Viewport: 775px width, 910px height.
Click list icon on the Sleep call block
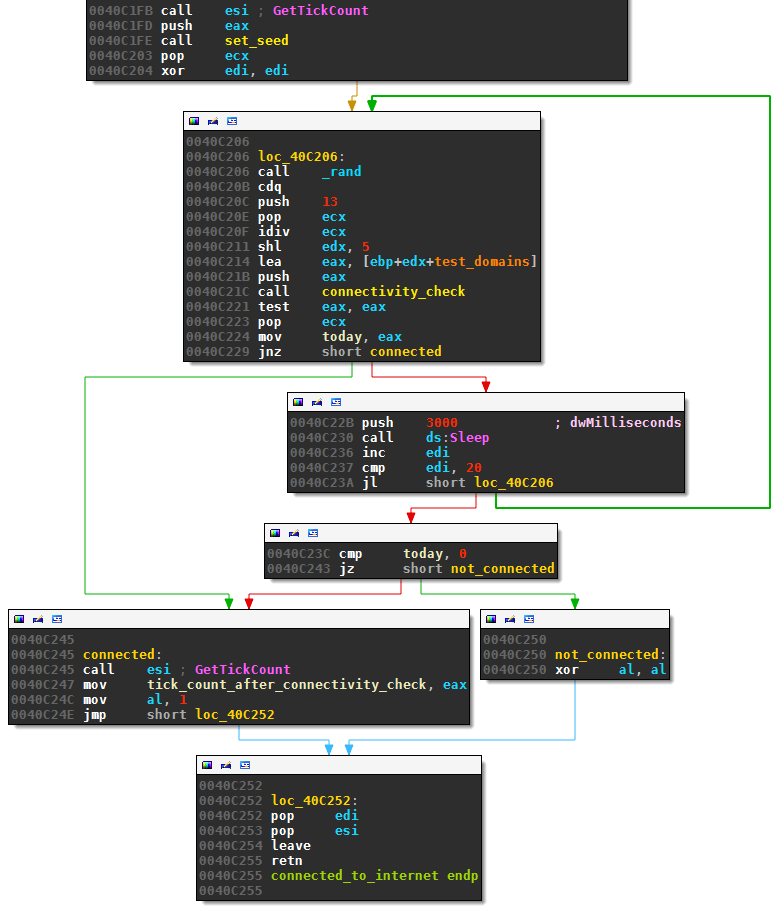pos(336,402)
